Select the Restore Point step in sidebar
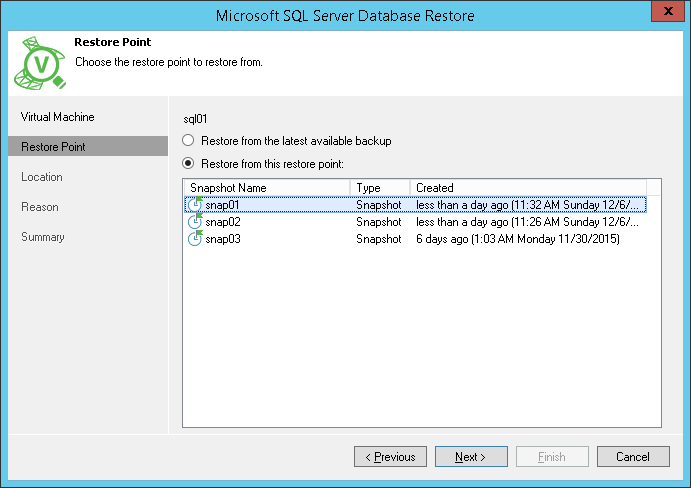Screen dimensions: 691x488 pos(54,147)
